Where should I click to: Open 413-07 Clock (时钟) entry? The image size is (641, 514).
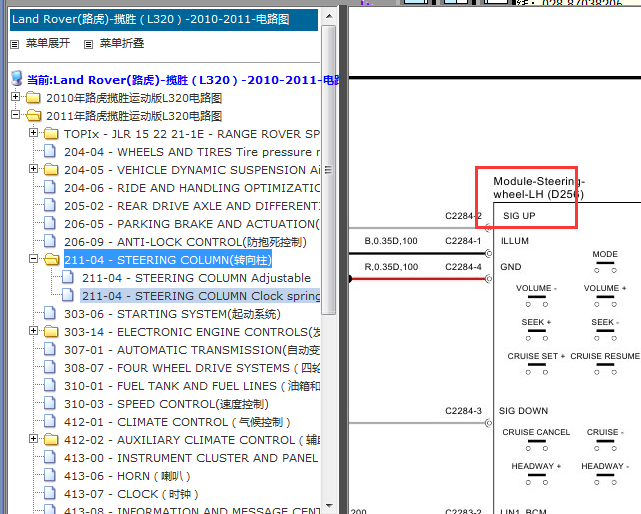click(x=131, y=494)
